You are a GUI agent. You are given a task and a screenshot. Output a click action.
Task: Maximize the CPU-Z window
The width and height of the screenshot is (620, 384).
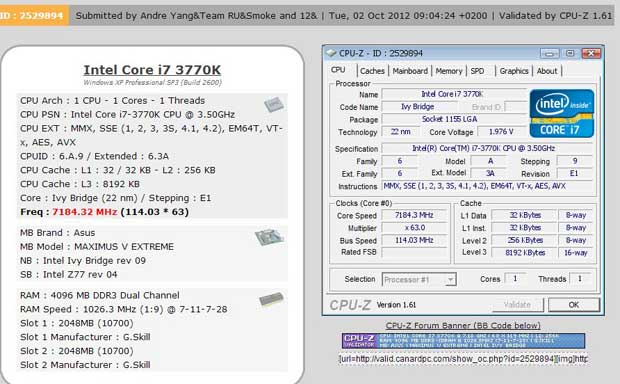pos(570,53)
